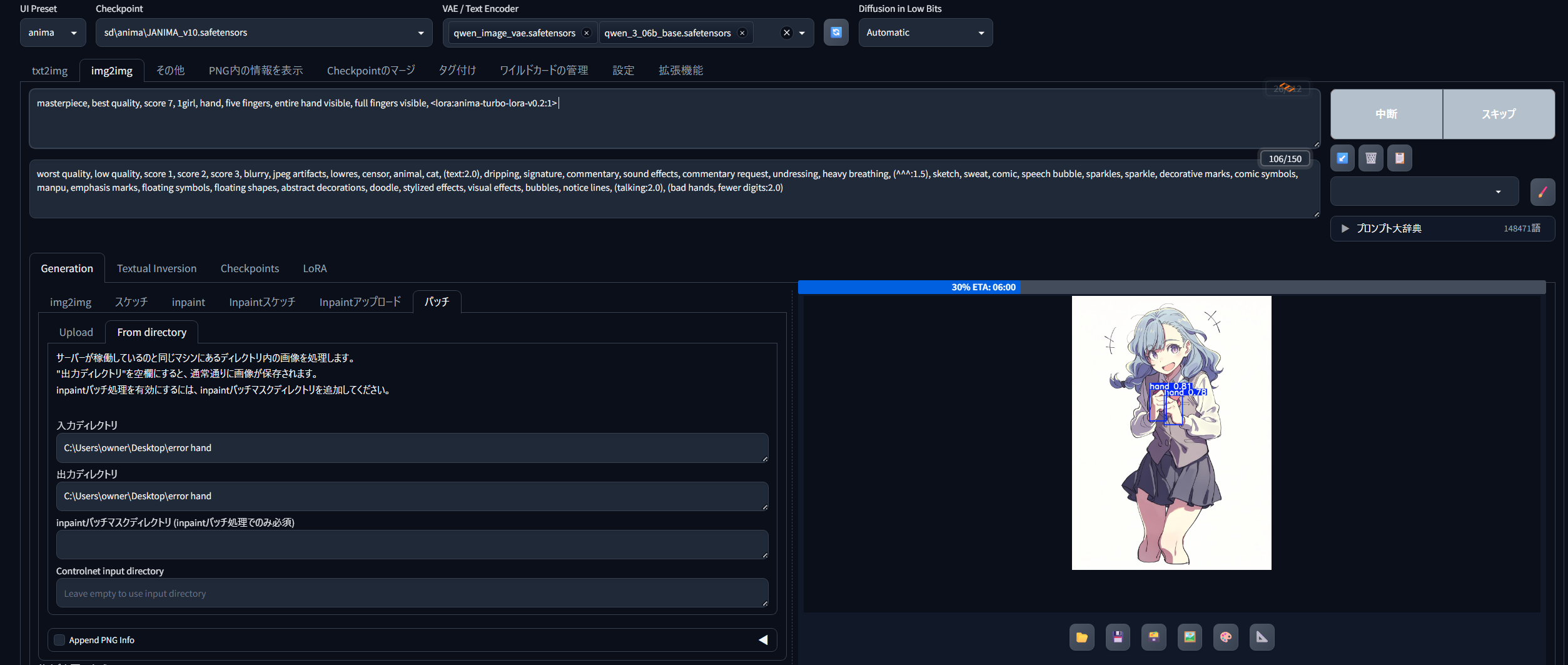Click the 中断 interrupt button
The image size is (1568, 665).
(1386, 114)
